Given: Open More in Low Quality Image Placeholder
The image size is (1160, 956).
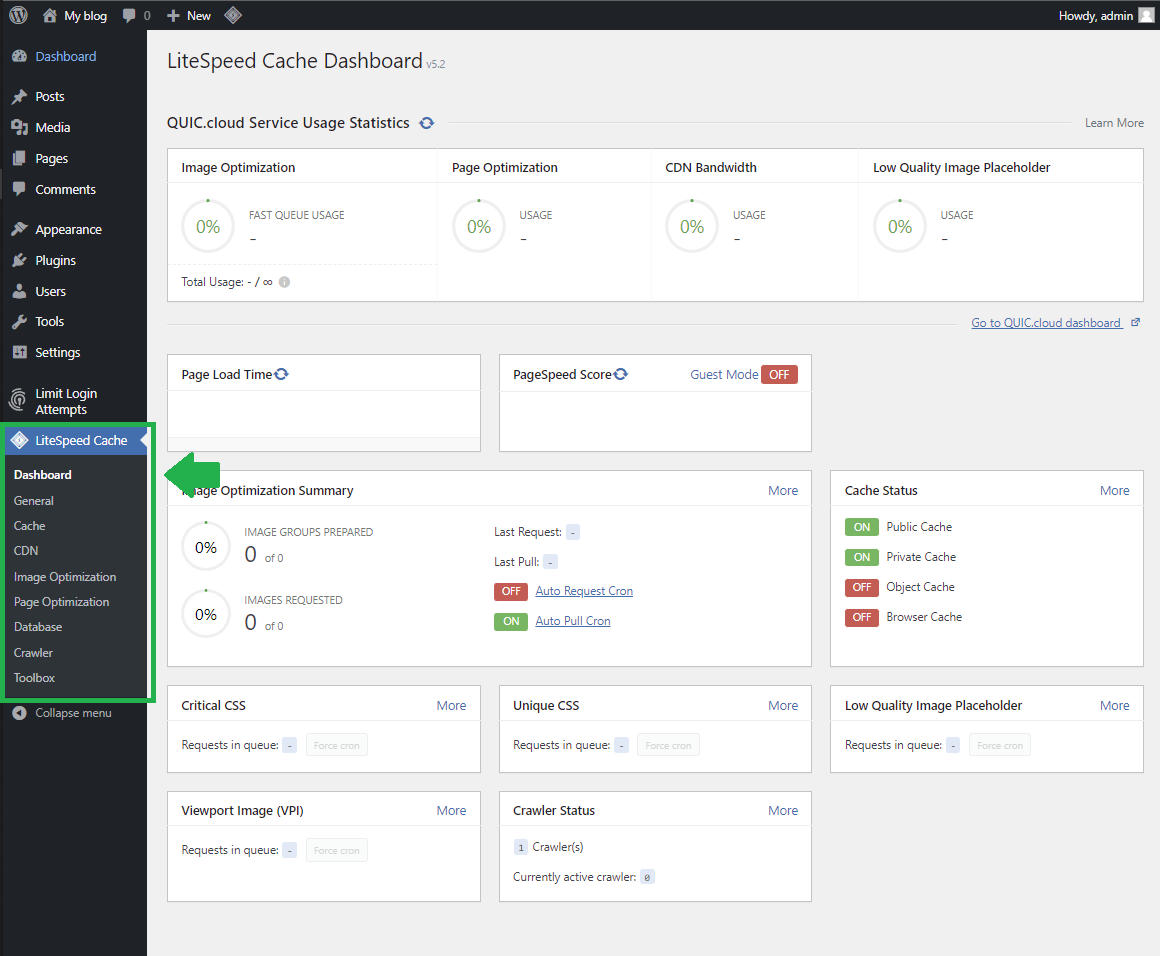Looking at the screenshot, I should [x=1114, y=706].
